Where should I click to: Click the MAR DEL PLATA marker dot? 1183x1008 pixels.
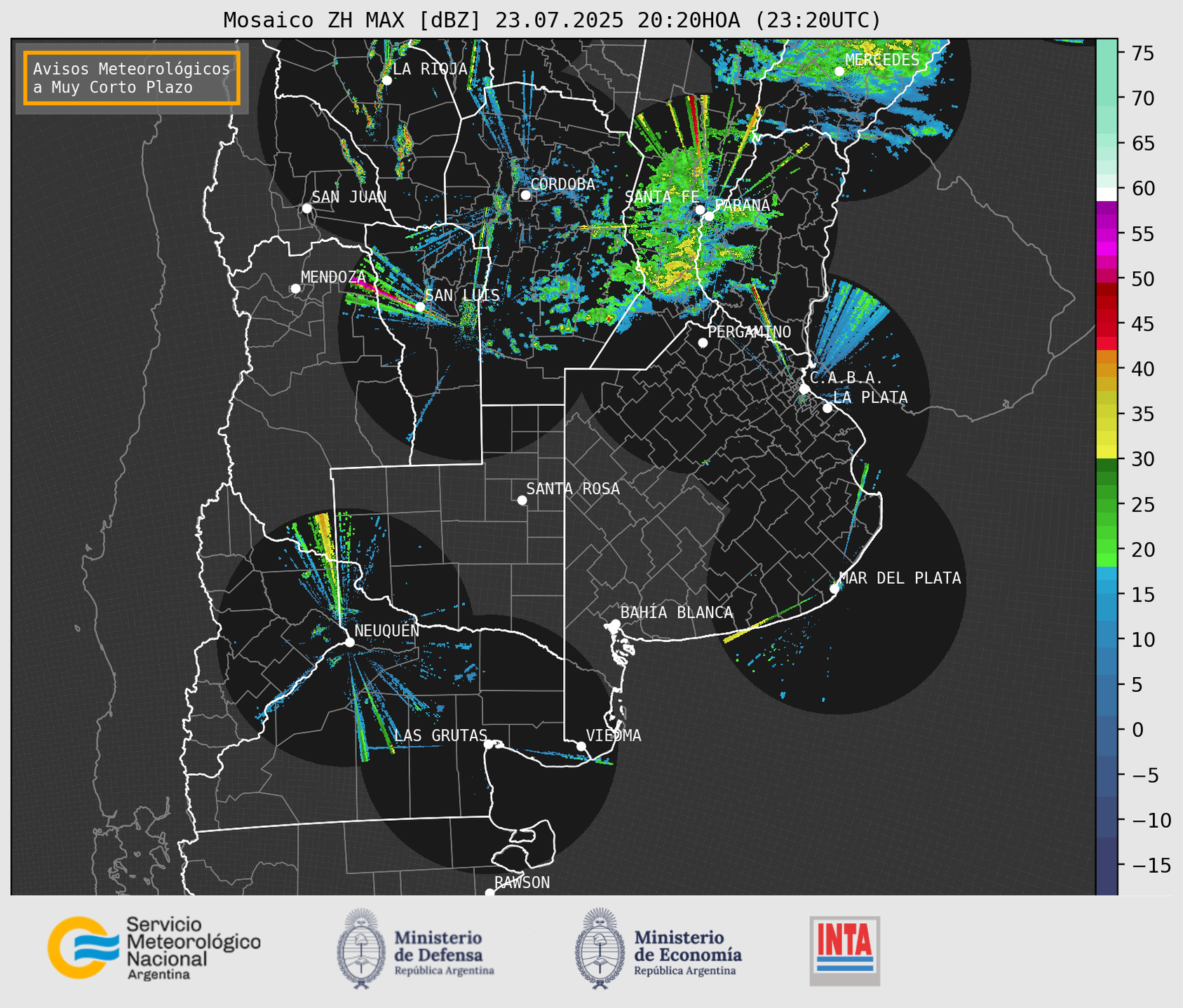point(834,589)
